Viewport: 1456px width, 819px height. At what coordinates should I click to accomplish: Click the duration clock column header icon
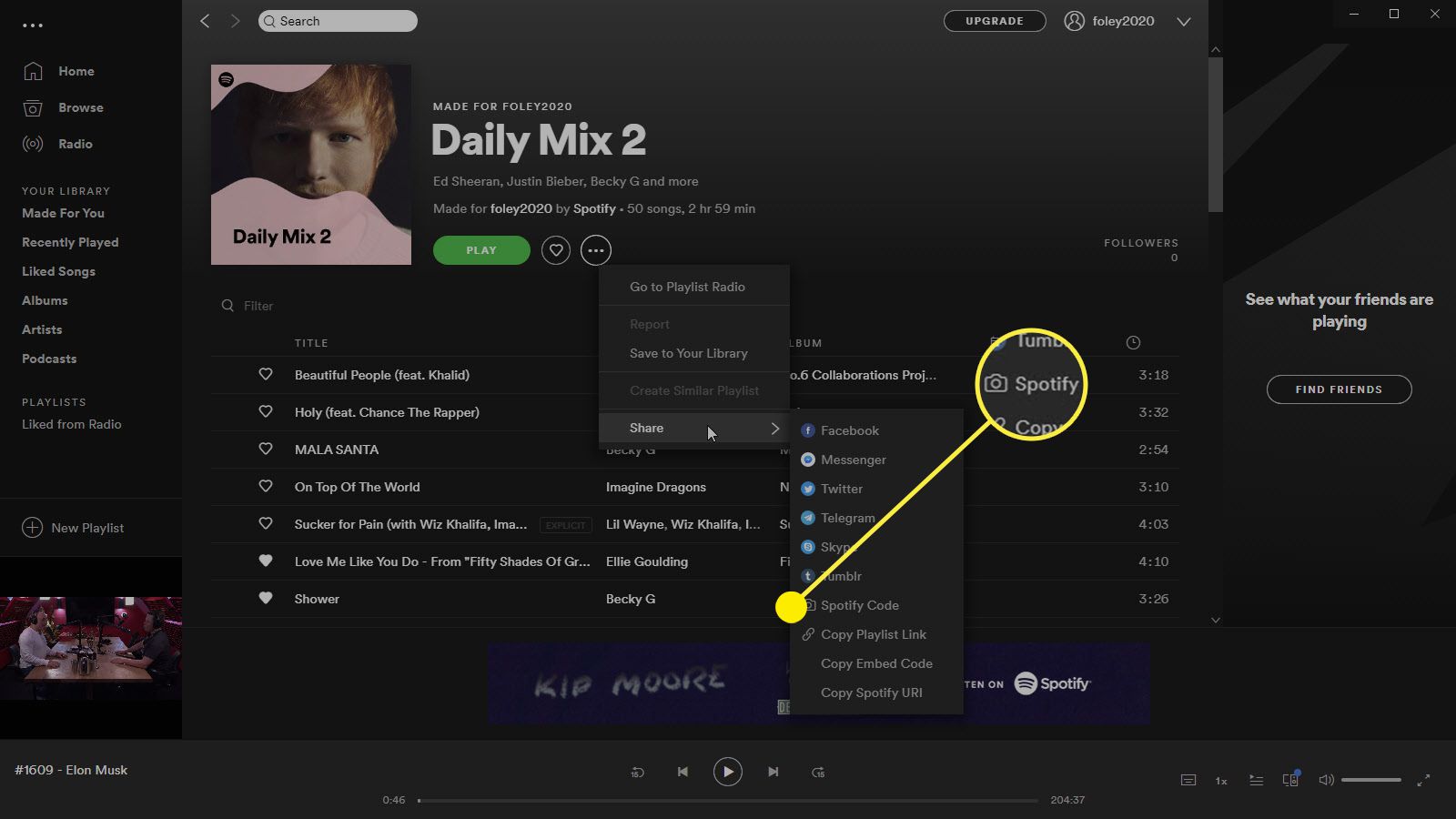pos(1133,343)
